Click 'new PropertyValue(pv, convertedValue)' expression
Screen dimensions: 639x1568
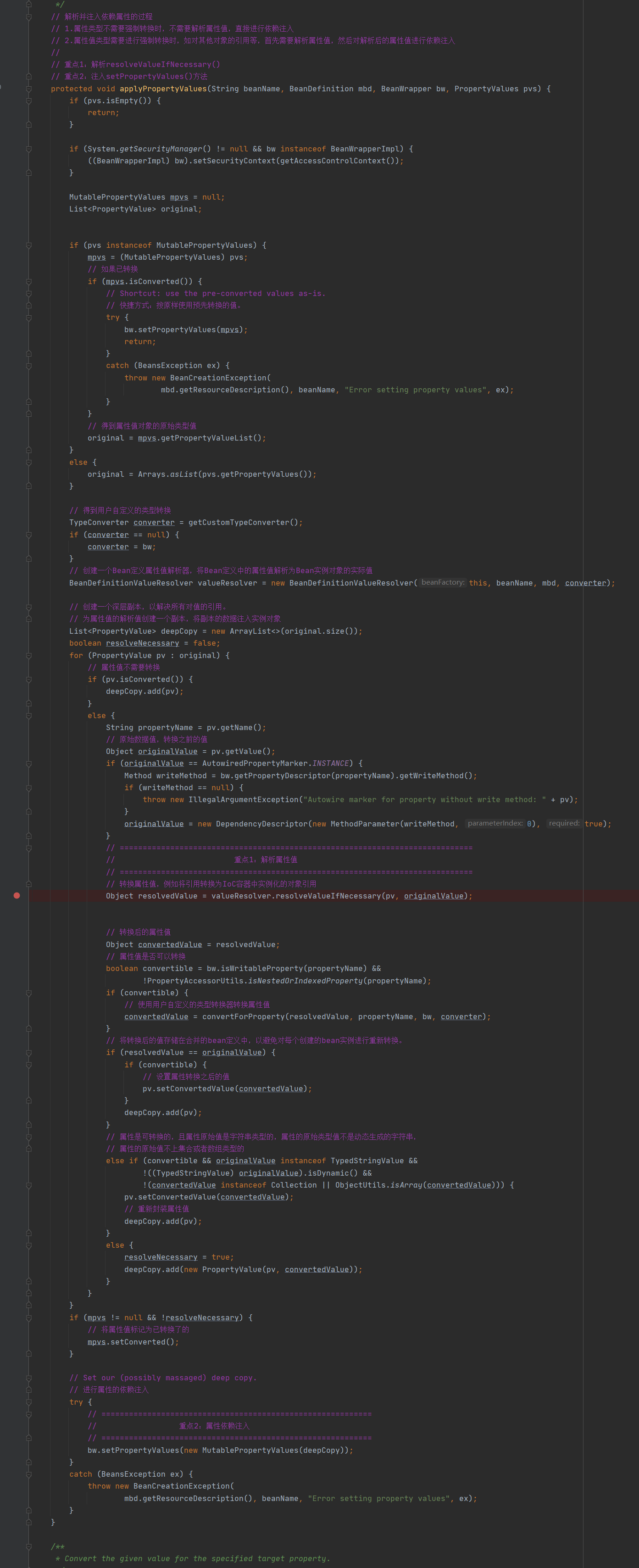pos(268,1269)
